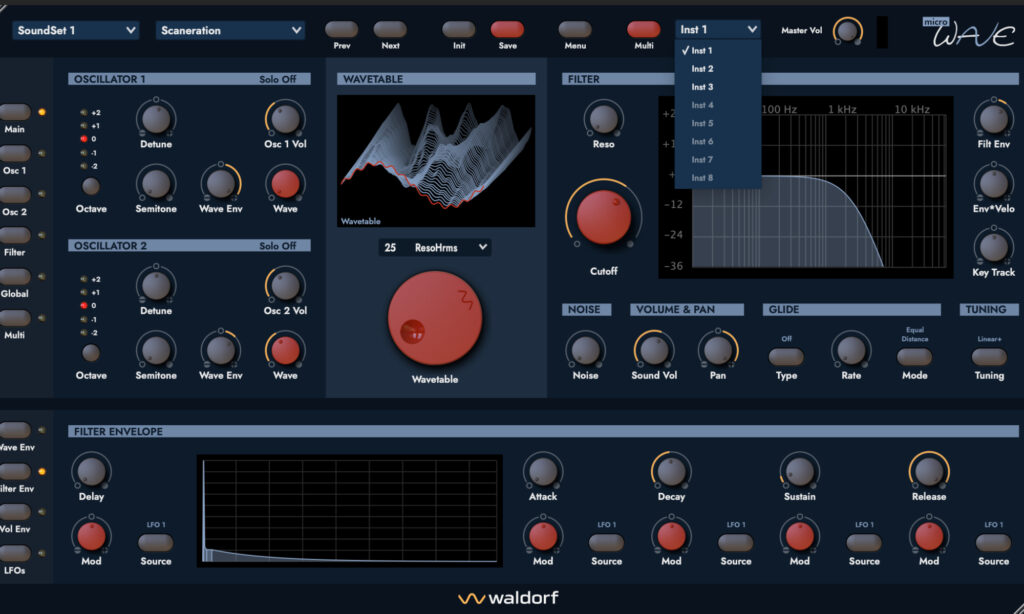Select Inst 3 from the instrument list

tap(702, 86)
